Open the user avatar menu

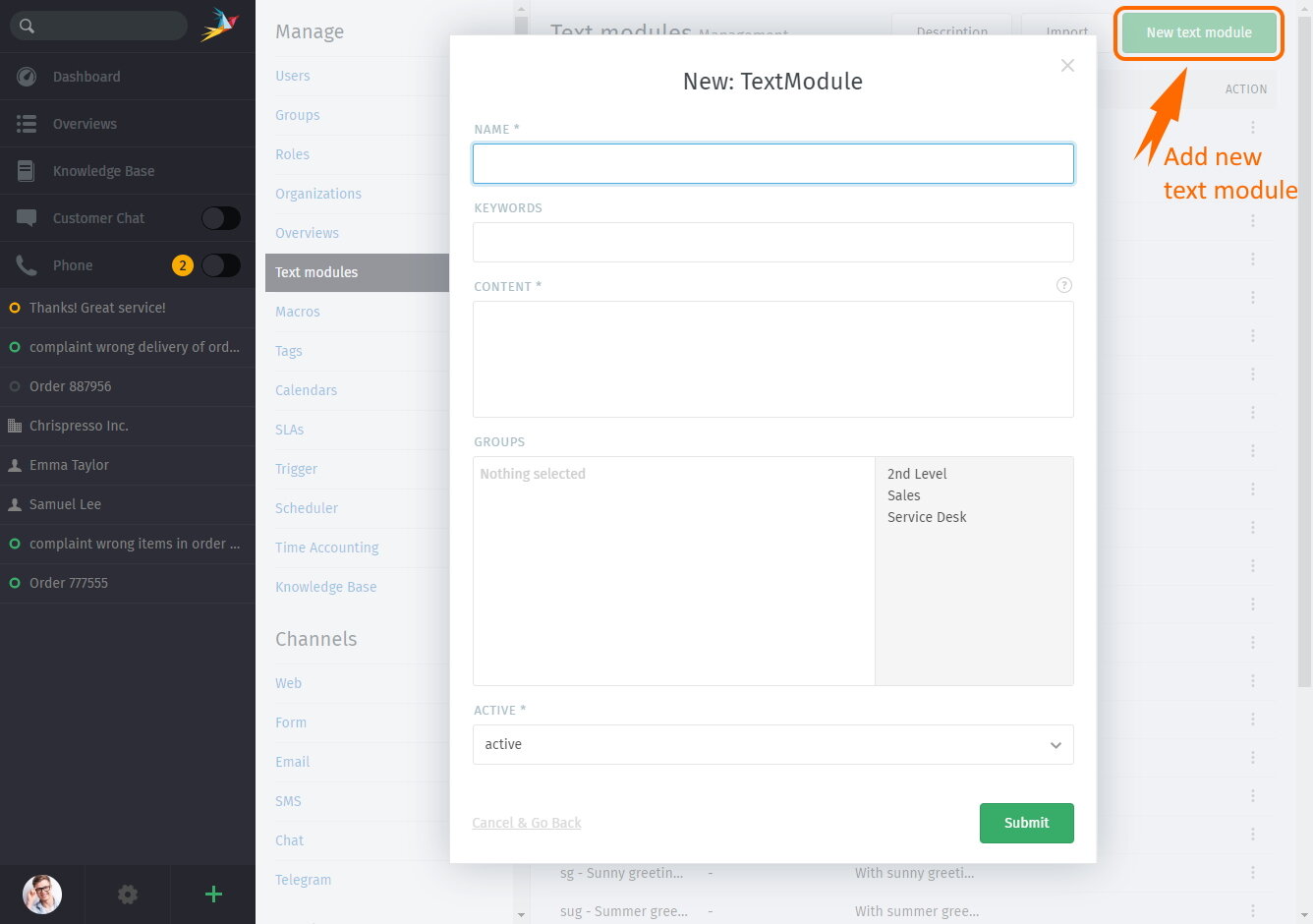coord(40,895)
